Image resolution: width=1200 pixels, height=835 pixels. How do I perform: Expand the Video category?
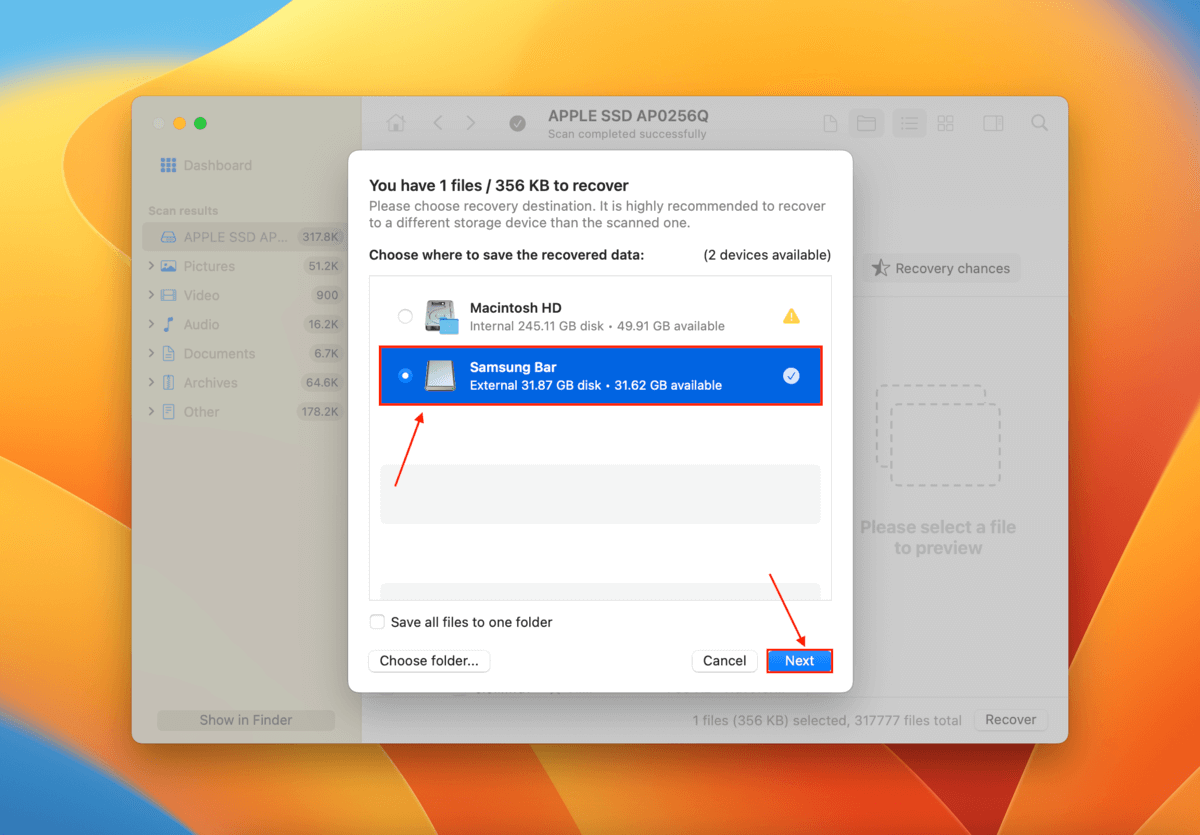151,295
